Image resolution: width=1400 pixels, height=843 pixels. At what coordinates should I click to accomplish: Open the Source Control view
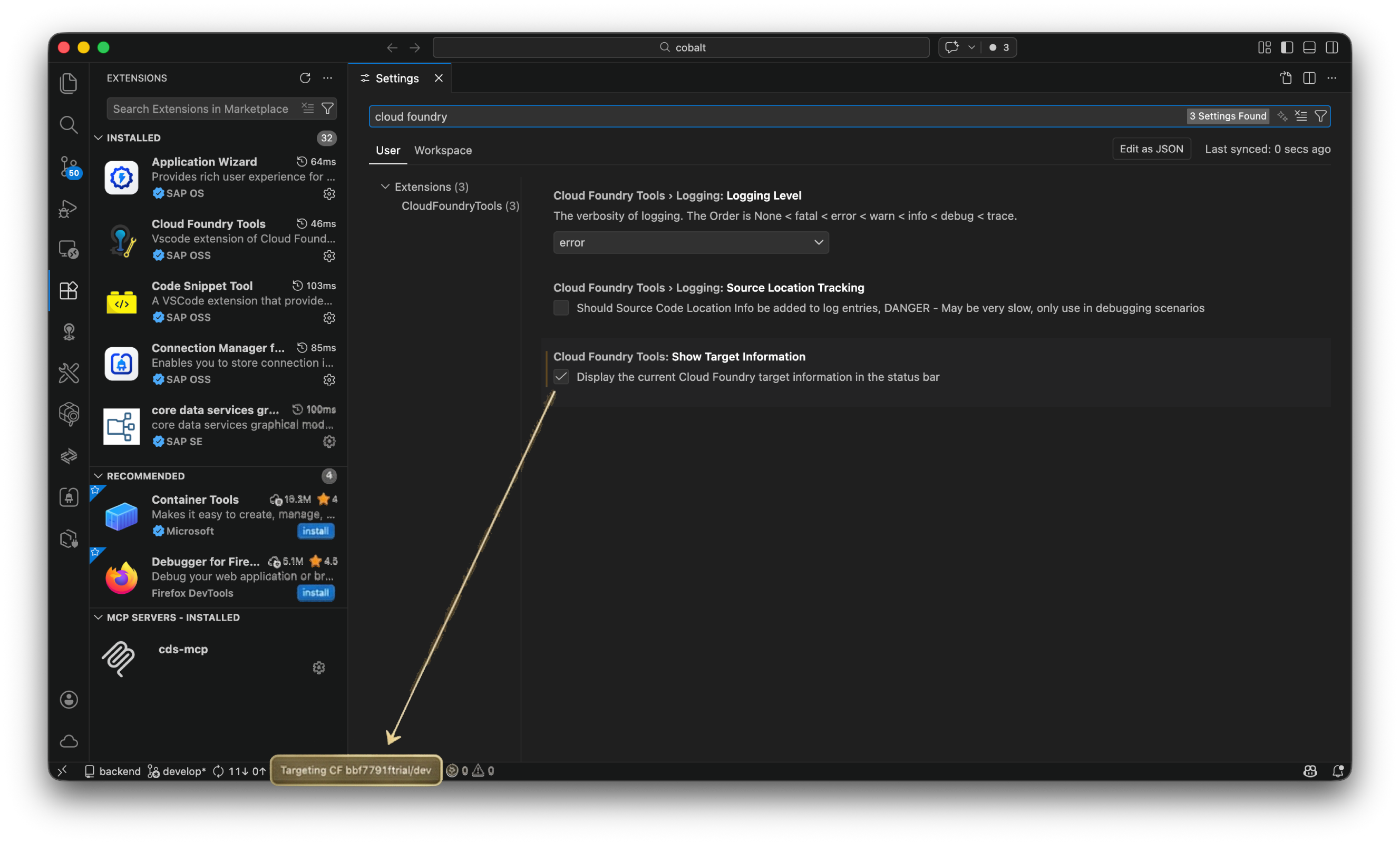click(69, 166)
